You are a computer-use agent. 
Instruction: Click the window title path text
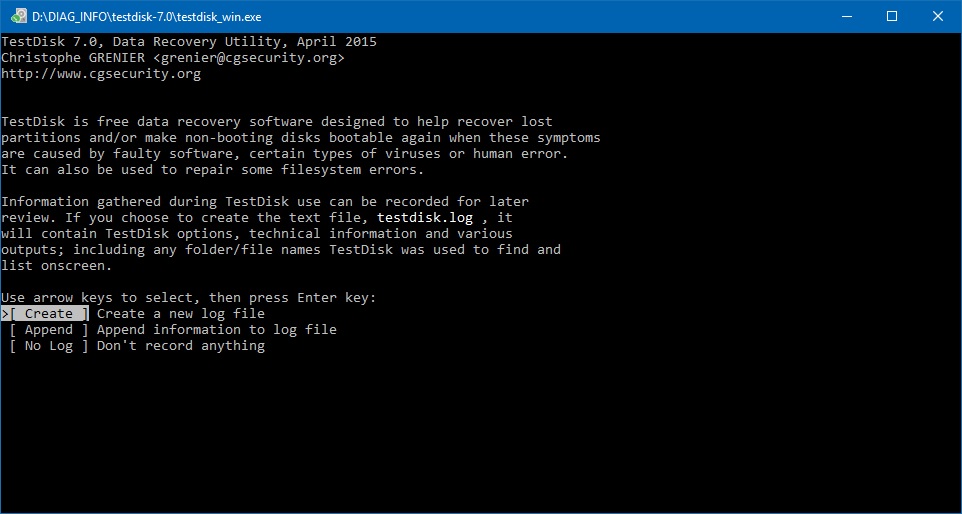[147, 17]
